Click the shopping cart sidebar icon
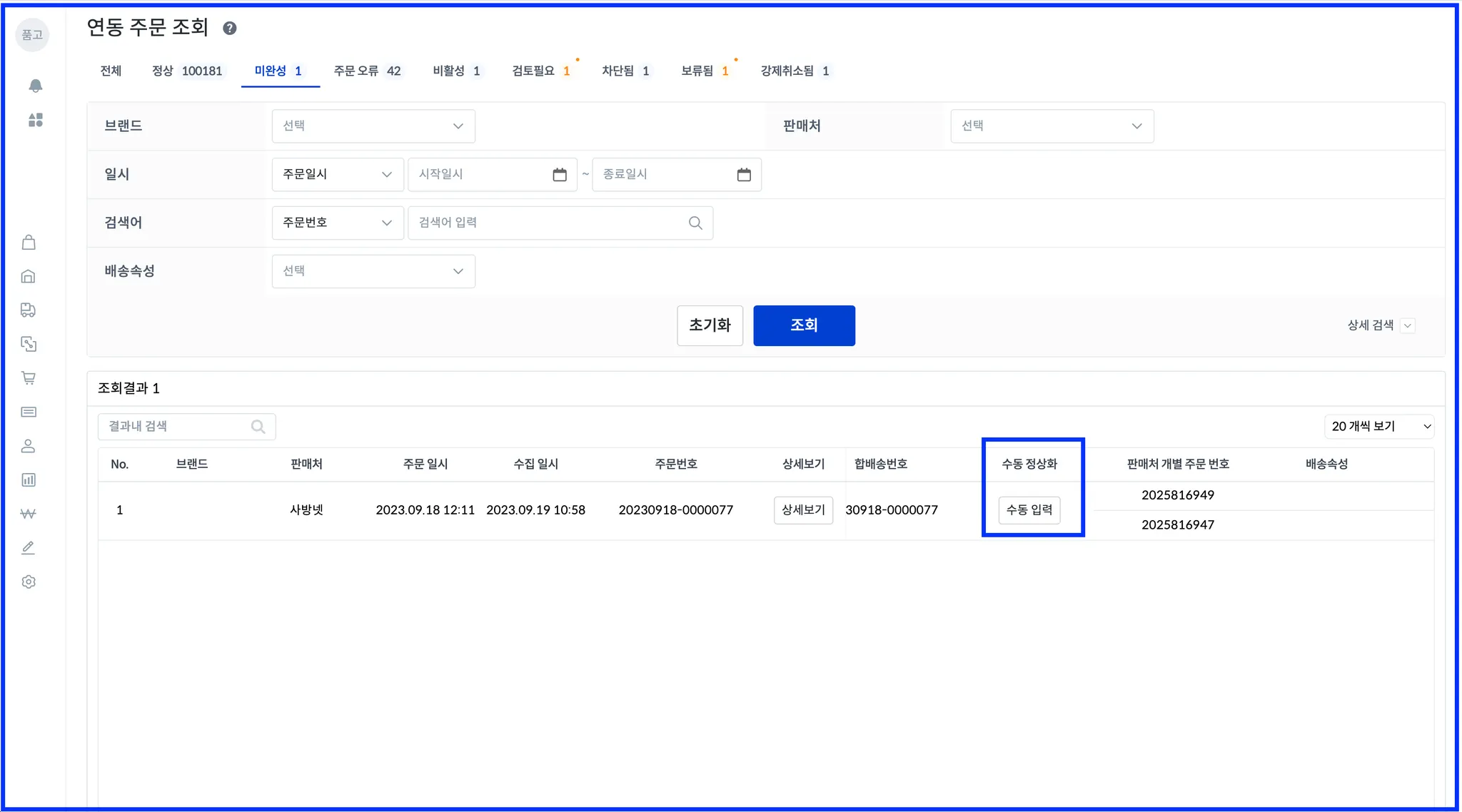Screen dimensions: 1462x812 point(29,377)
